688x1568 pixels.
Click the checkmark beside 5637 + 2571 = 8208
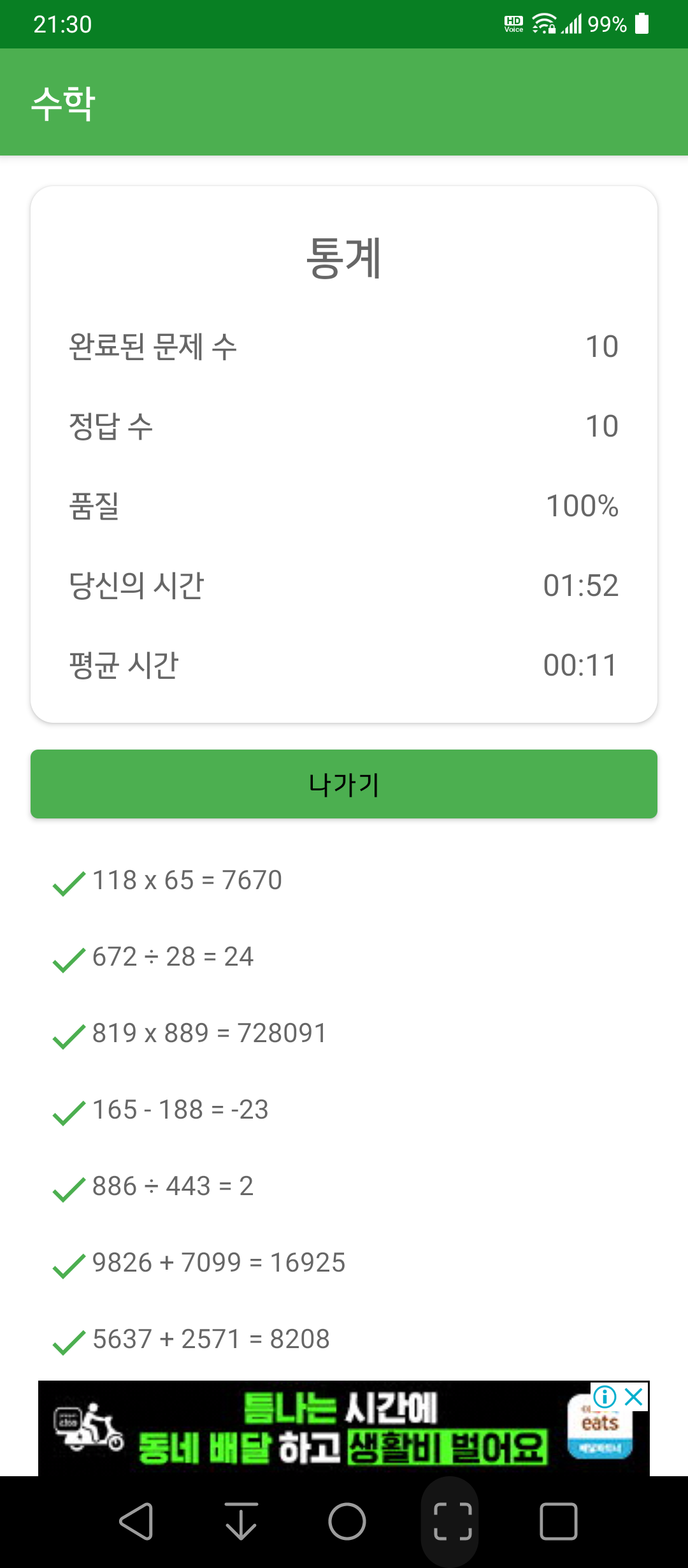69,1342
